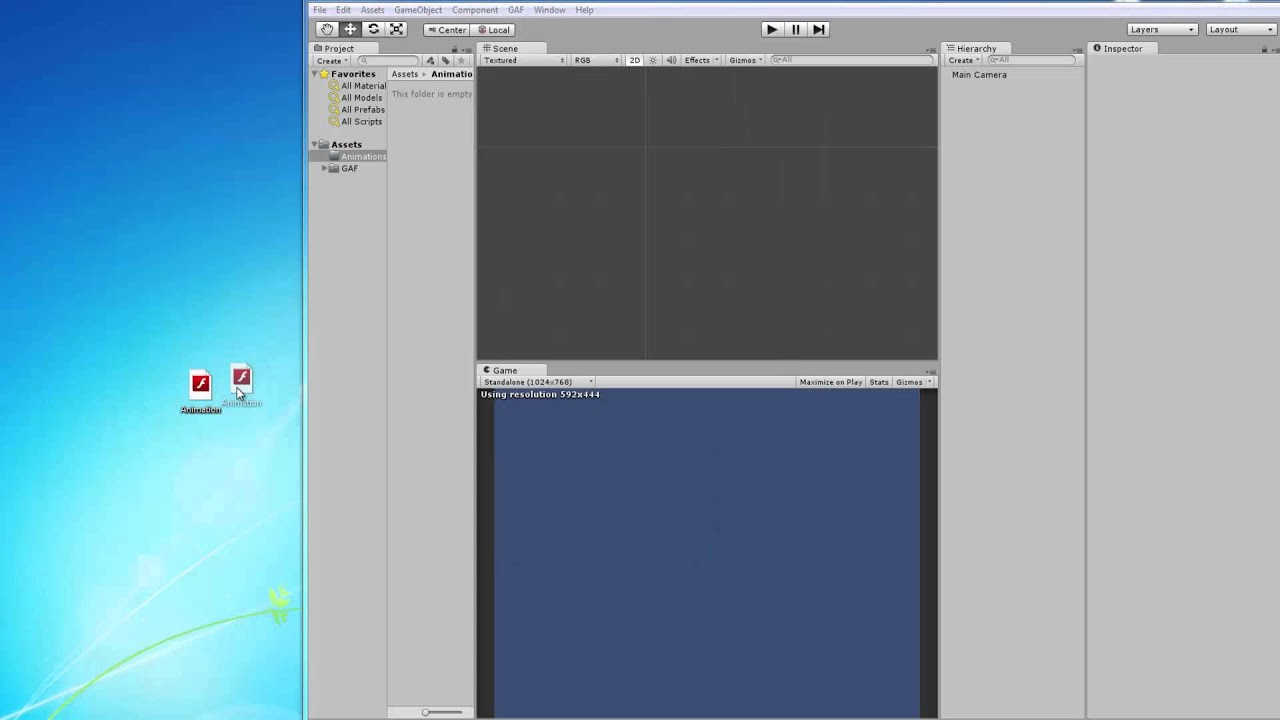Open the Hierarchy panel options menu icon
This screenshot has height=720, width=1280.
1078,49
